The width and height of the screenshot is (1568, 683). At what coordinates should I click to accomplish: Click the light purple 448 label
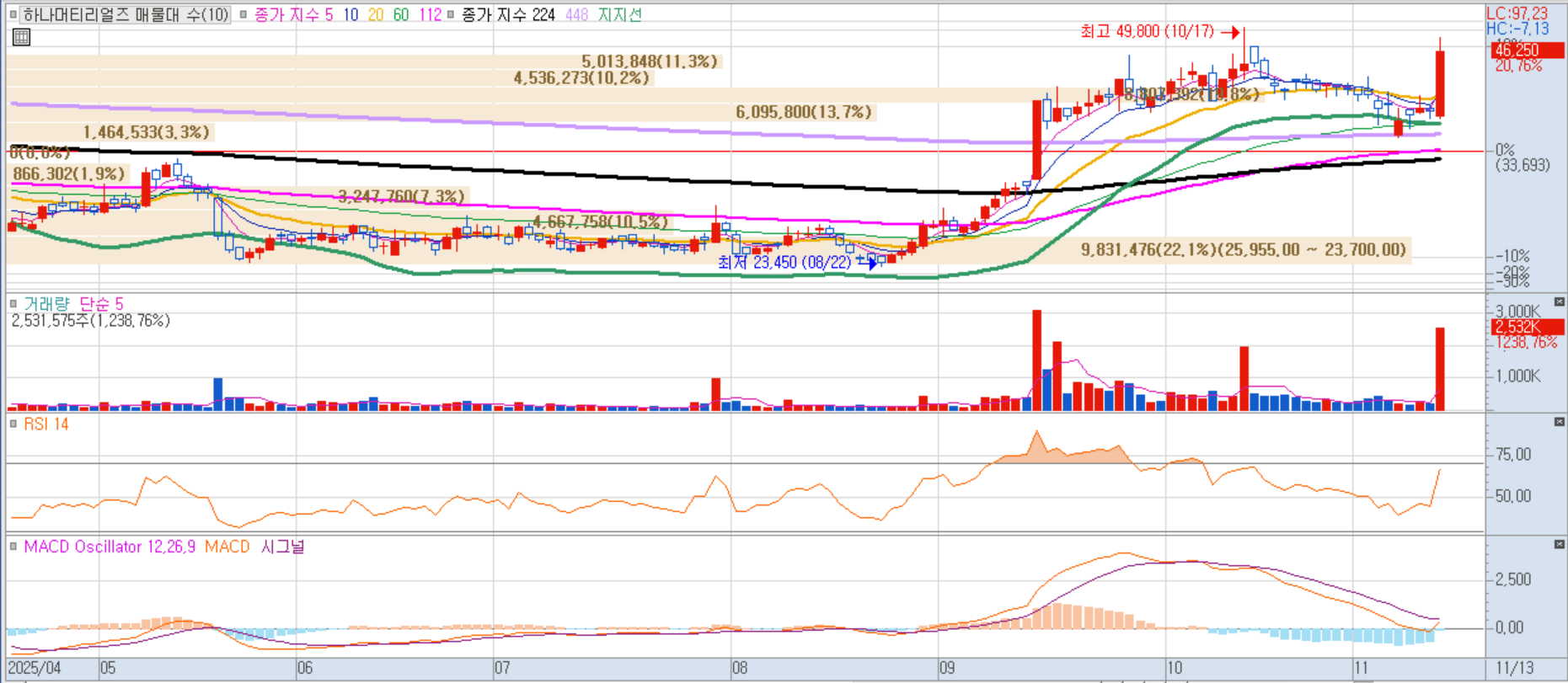(577, 14)
